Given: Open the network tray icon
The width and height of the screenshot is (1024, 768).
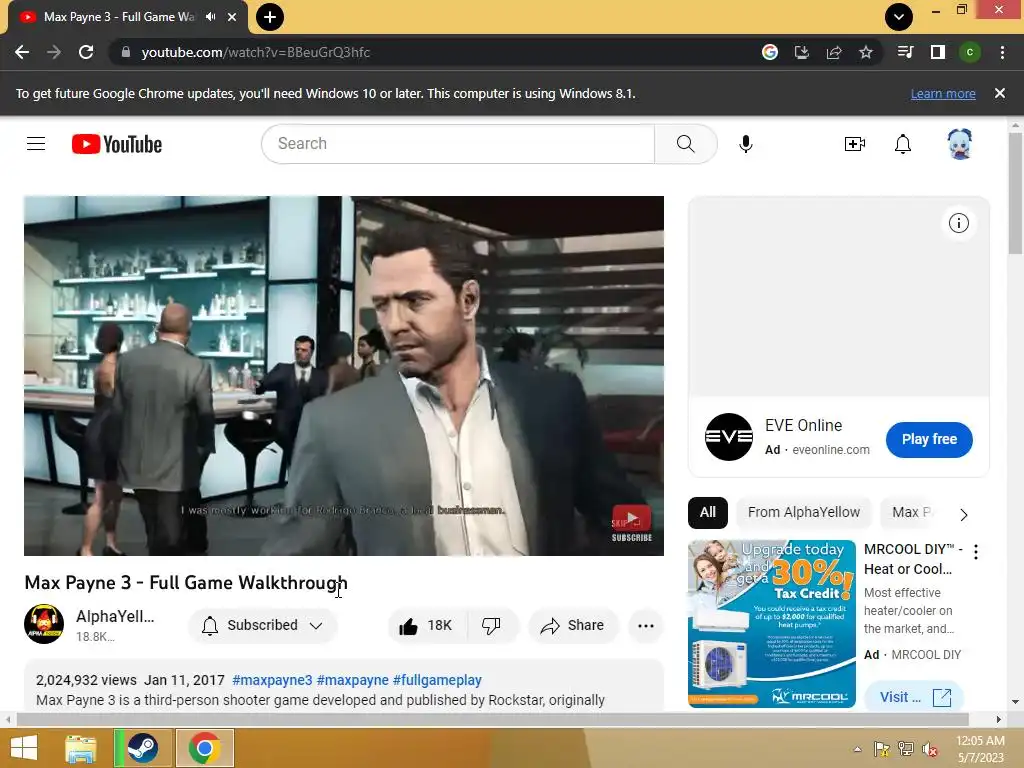Looking at the screenshot, I should pyautogui.click(x=906, y=749).
